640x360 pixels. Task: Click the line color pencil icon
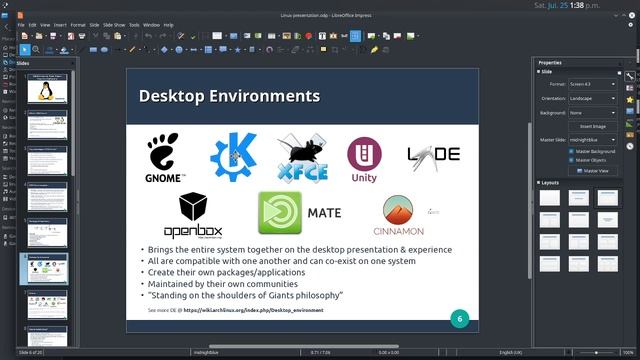point(132,50)
